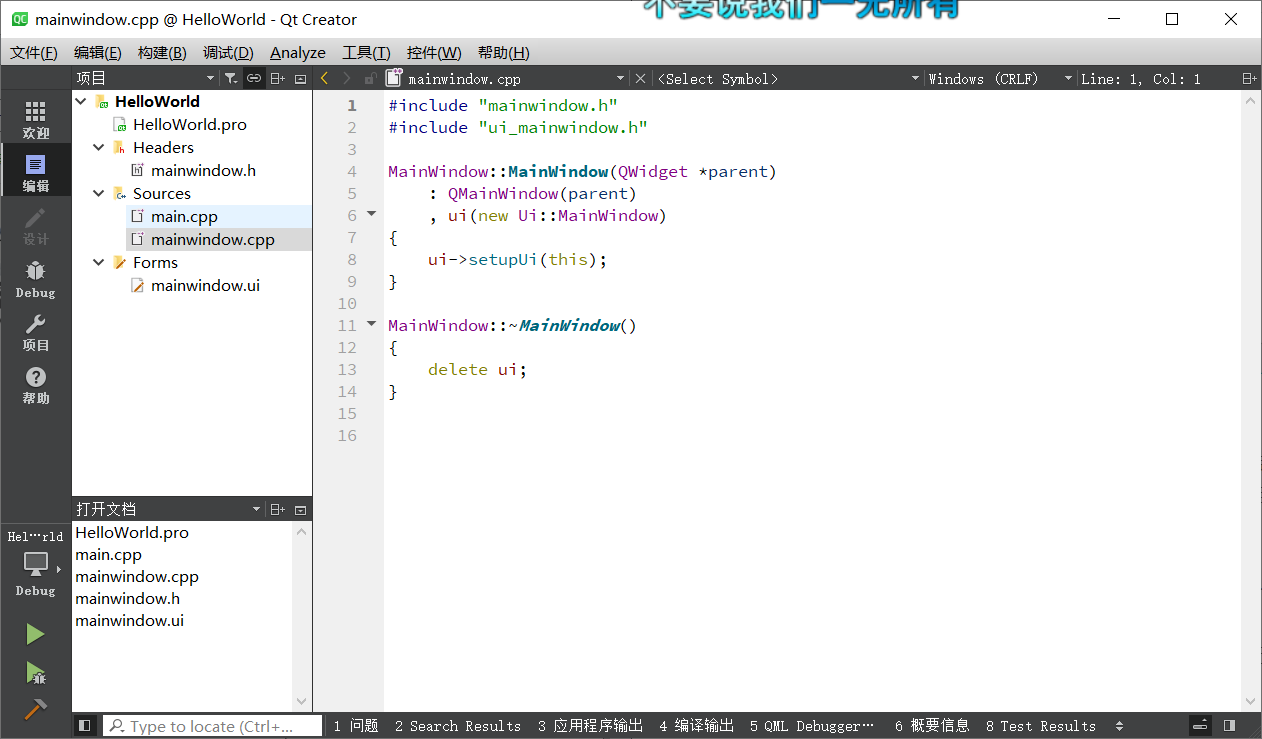Start debugging with the play-bug button
Viewport: 1262px width, 739px height.
tap(35, 672)
